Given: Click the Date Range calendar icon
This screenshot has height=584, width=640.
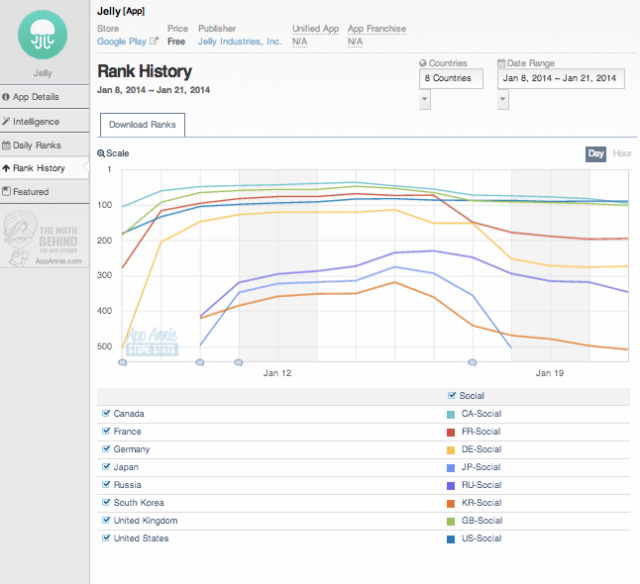Looking at the screenshot, I should click(x=502, y=64).
